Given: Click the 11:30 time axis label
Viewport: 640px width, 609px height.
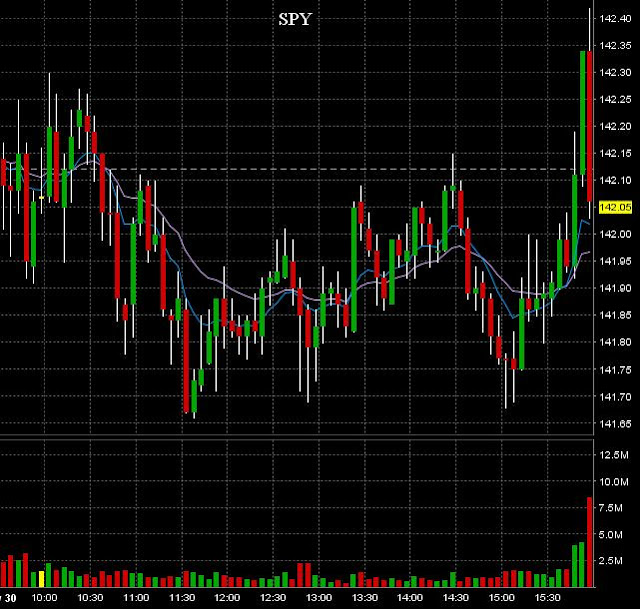Looking at the screenshot, I should (x=182, y=598).
